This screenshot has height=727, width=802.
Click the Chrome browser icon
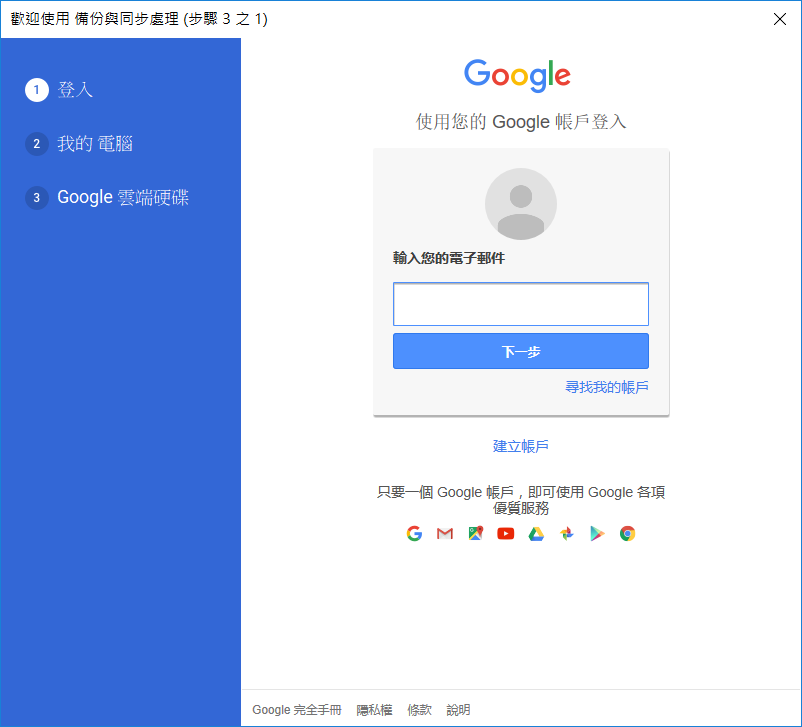tap(628, 534)
